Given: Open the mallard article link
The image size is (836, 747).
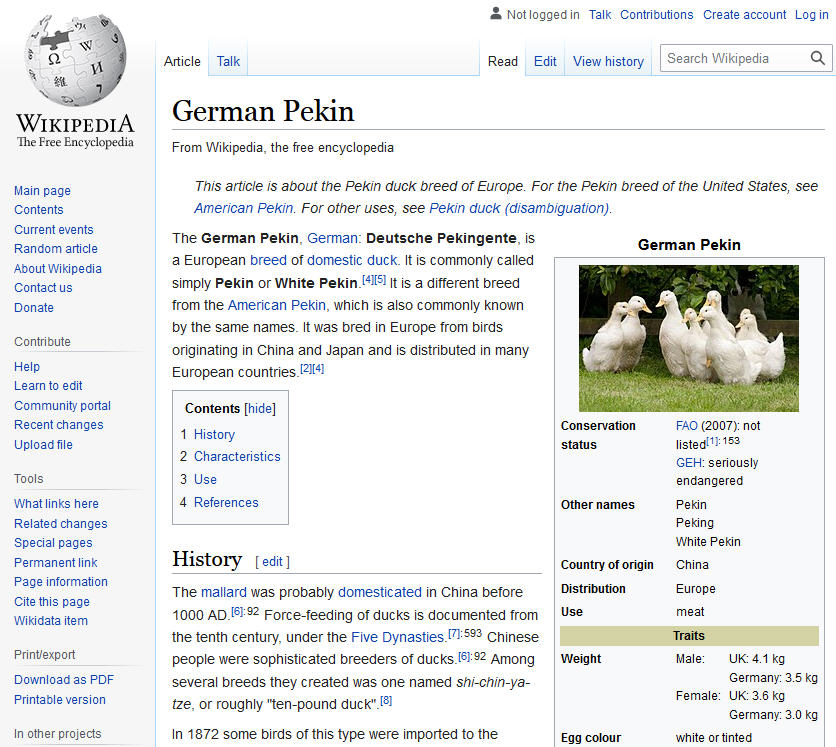Looking at the screenshot, I should tap(223, 592).
